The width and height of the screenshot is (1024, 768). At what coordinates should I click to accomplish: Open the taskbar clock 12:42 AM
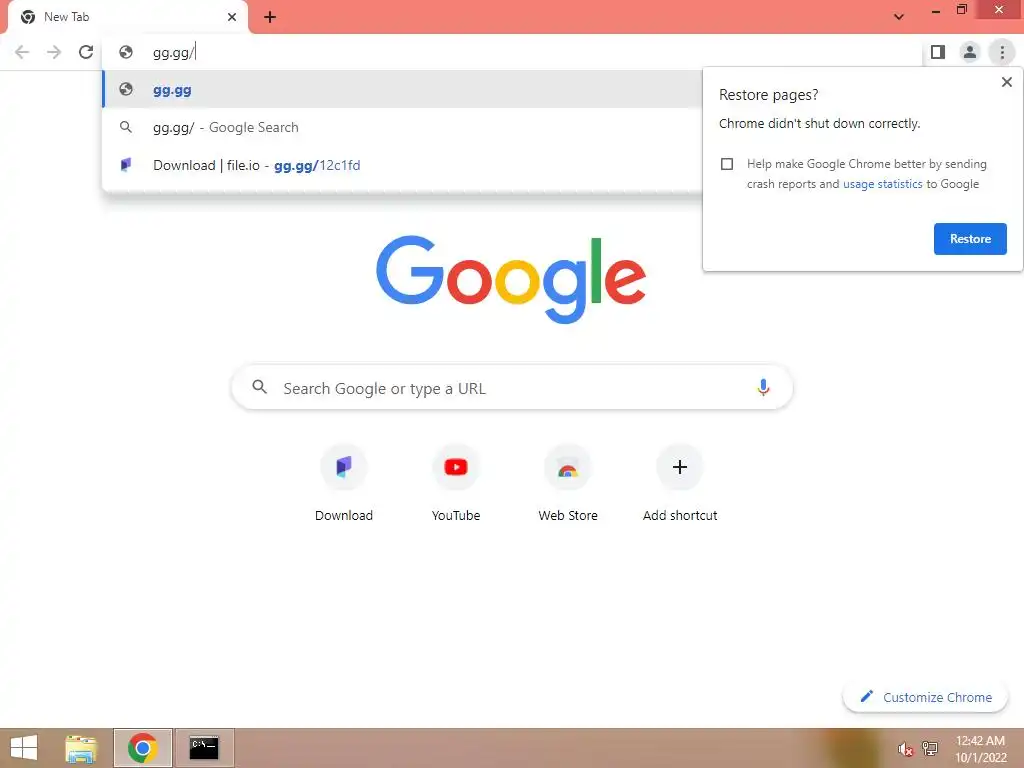[x=980, y=748]
